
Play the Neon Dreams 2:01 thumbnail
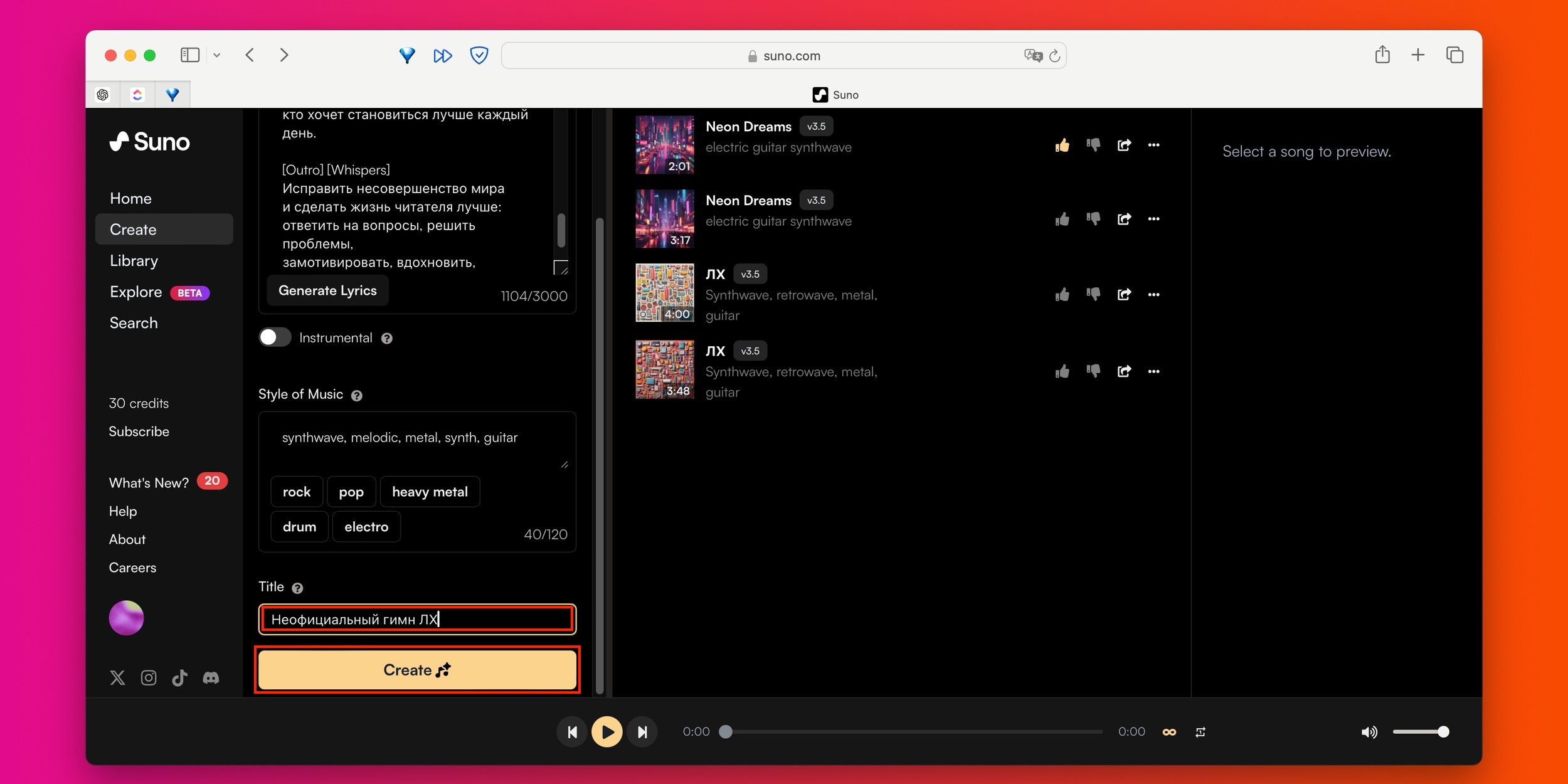point(665,144)
